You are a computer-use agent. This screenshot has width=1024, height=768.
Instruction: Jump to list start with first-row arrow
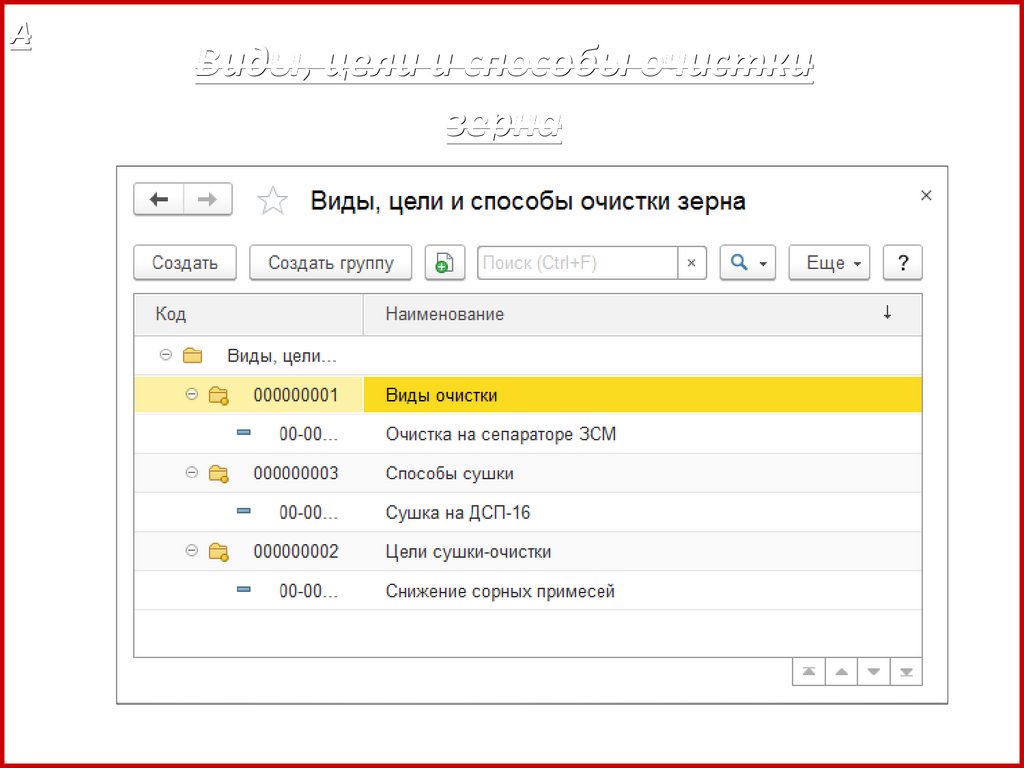[x=808, y=672]
